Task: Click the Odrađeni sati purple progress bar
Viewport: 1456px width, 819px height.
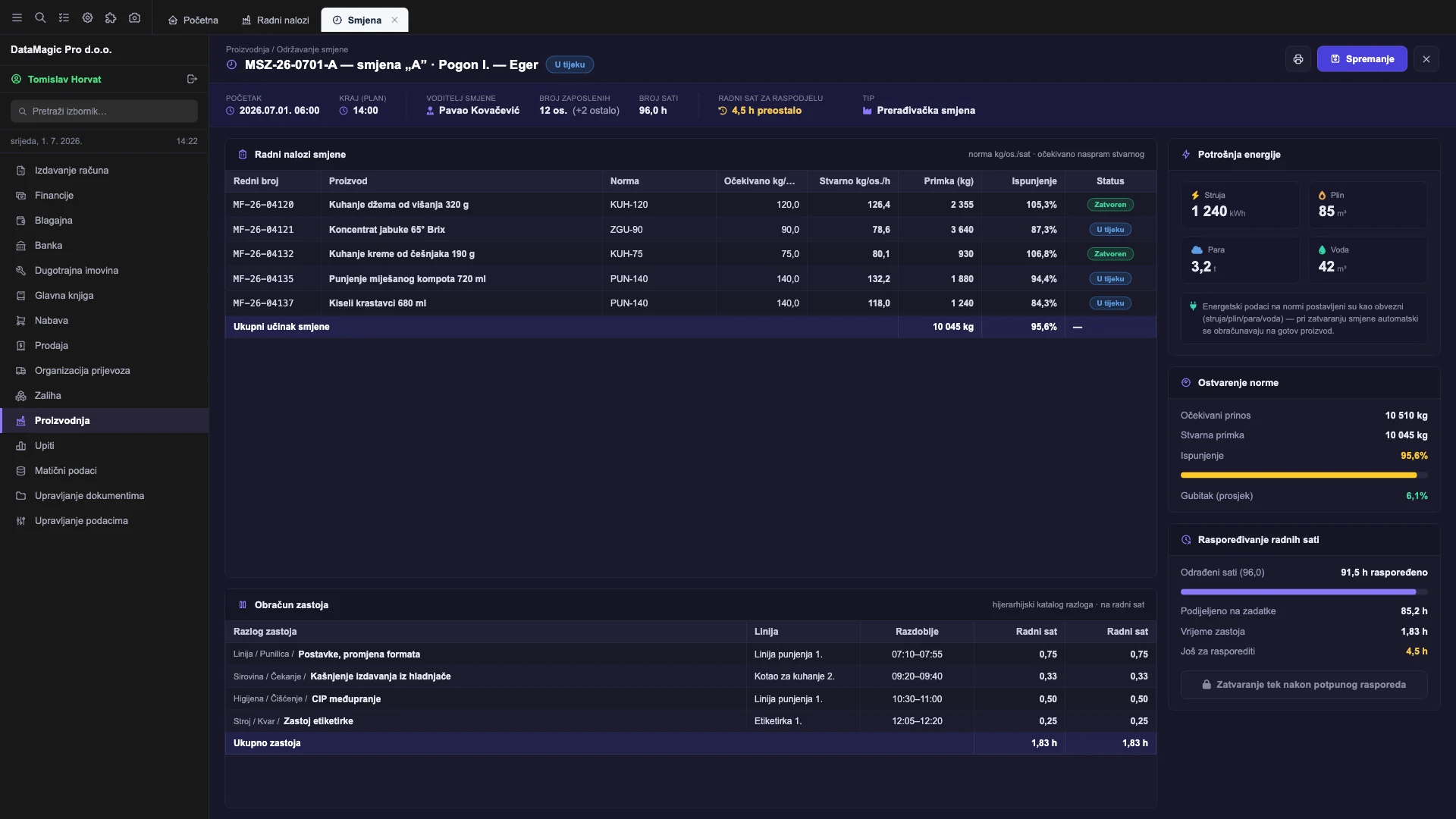Action: tap(1304, 592)
